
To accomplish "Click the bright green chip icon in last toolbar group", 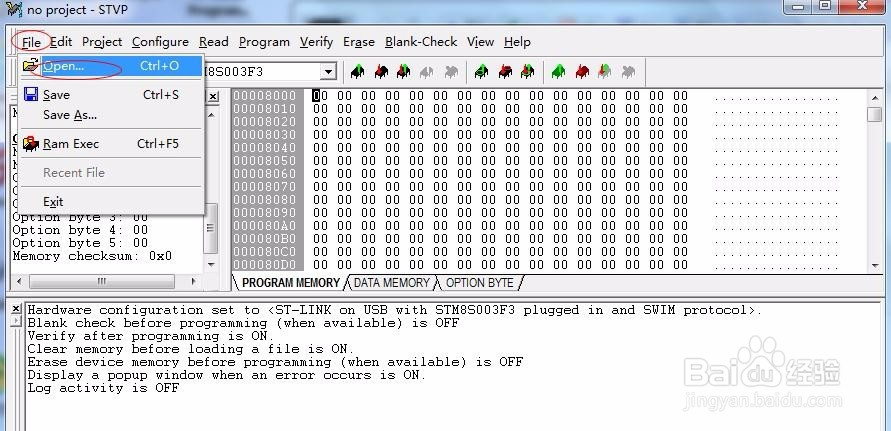I will 559,72.
